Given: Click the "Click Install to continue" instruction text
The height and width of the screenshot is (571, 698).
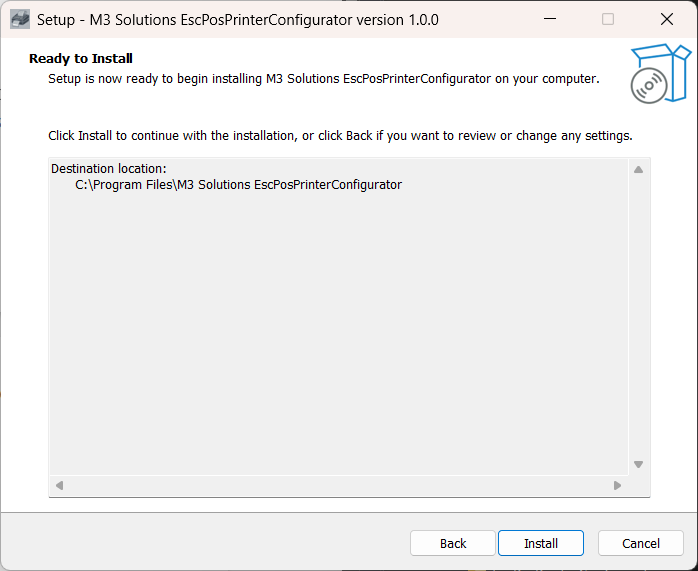Looking at the screenshot, I should (340, 135).
